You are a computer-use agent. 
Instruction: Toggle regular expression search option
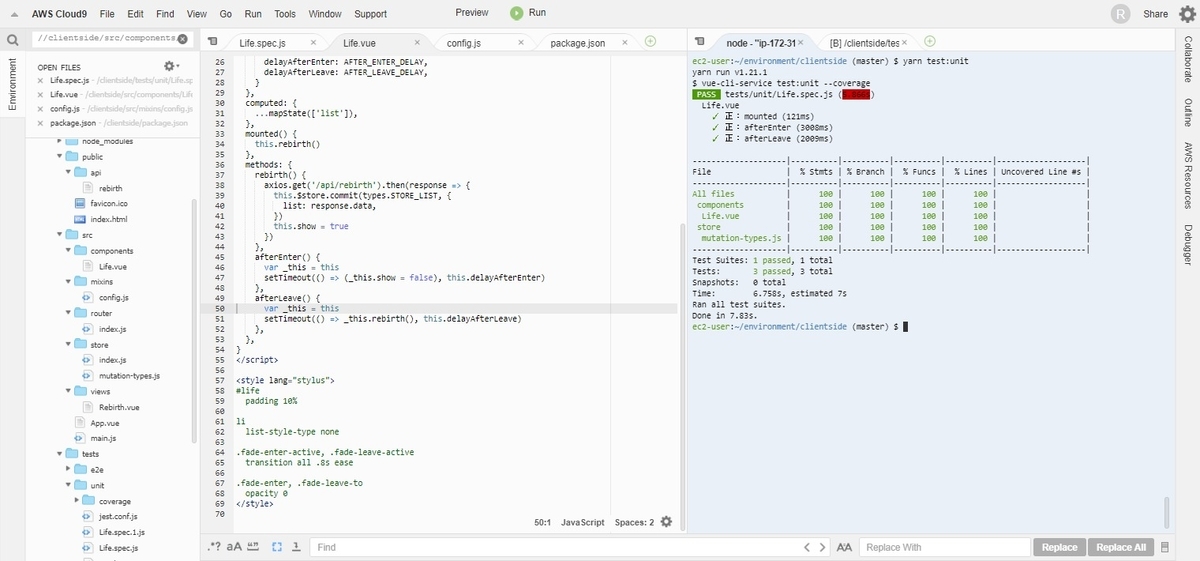[214, 547]
